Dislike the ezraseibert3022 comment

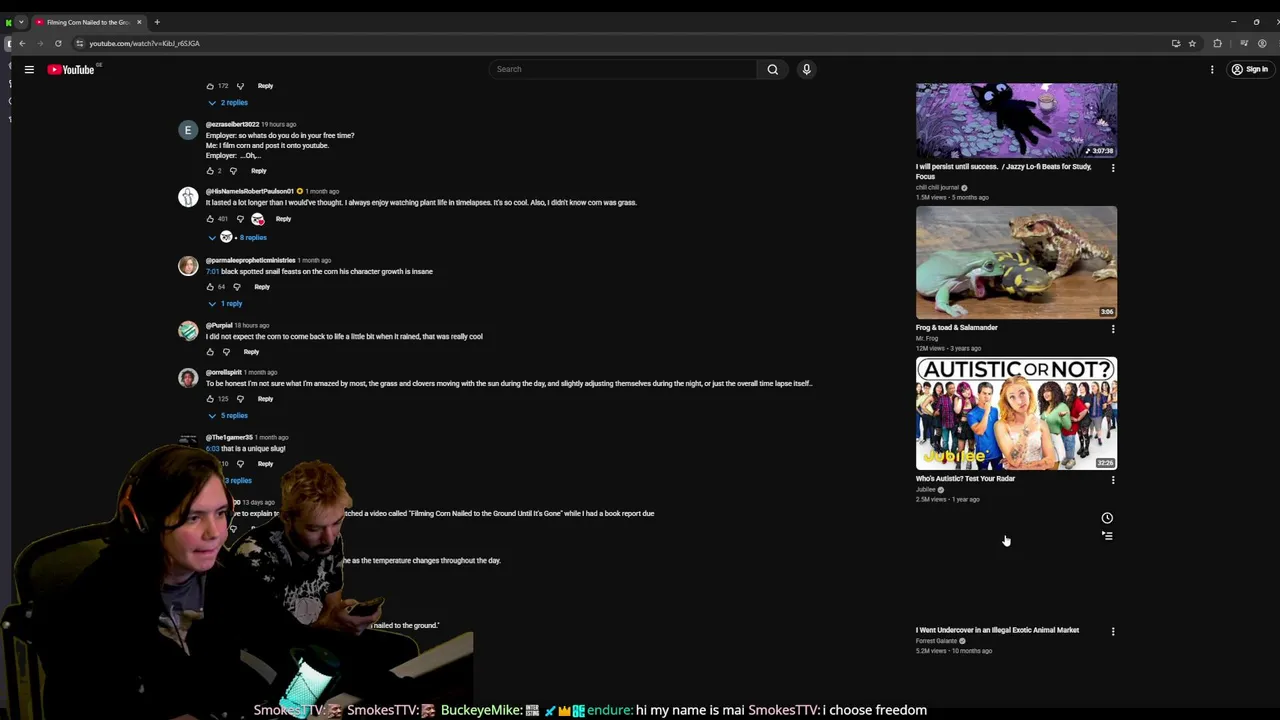point(233,171)
